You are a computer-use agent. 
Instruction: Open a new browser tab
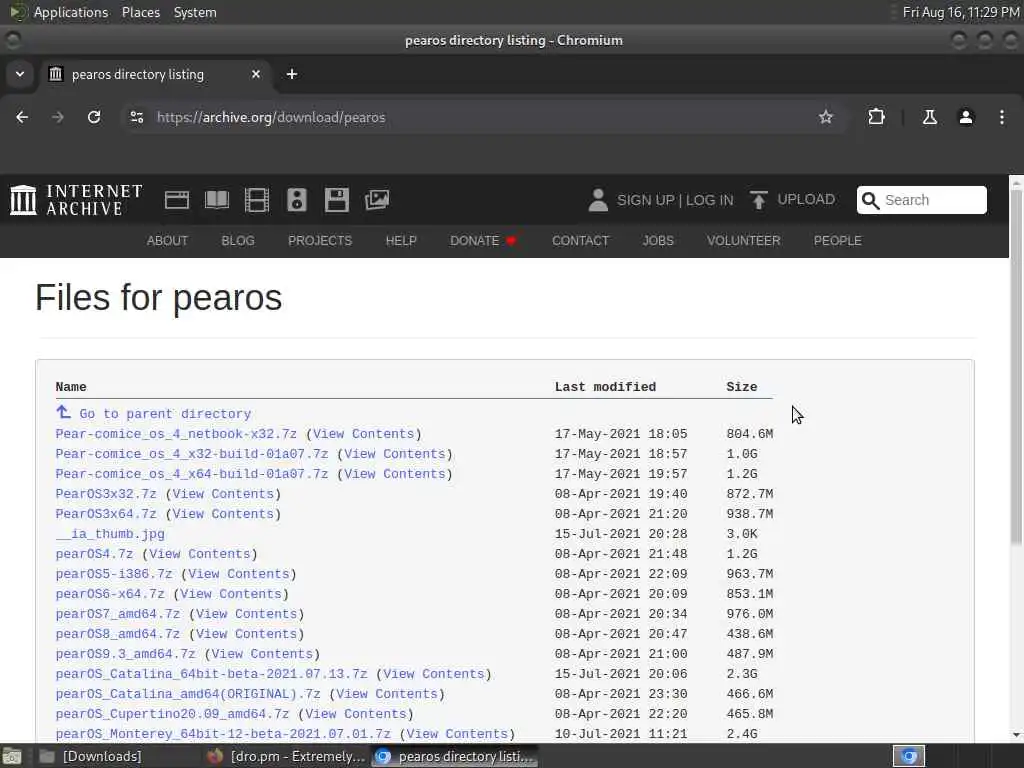[x=292, y=74]
